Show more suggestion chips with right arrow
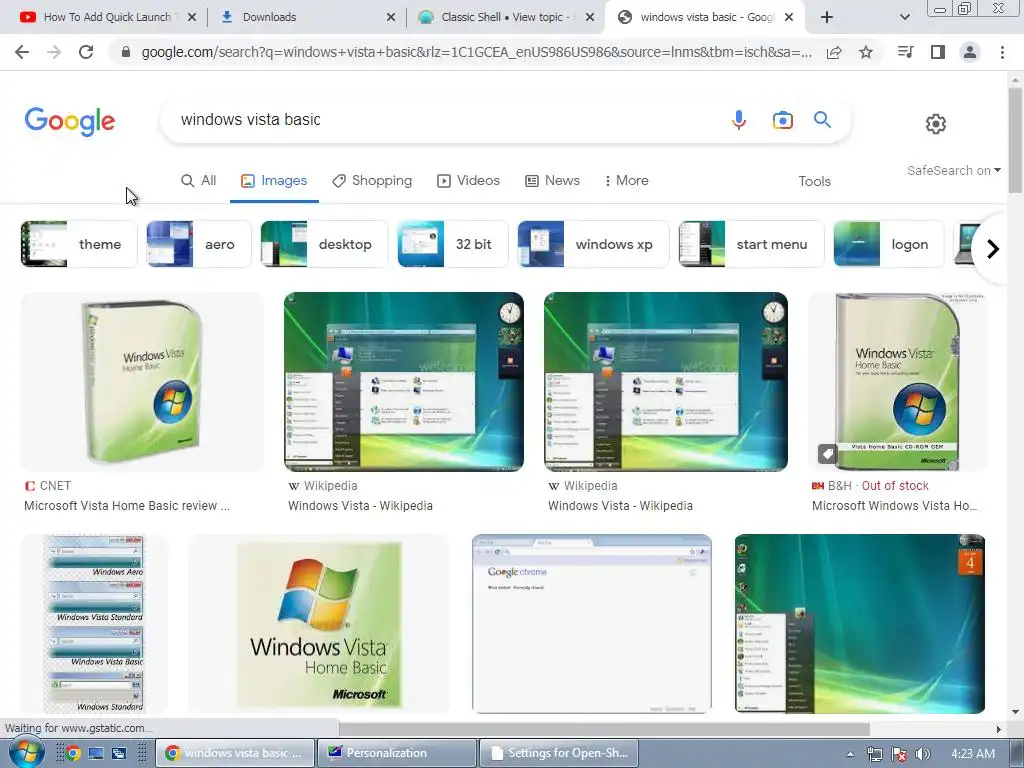This screenshot has width=1024, height=768. 993,249
